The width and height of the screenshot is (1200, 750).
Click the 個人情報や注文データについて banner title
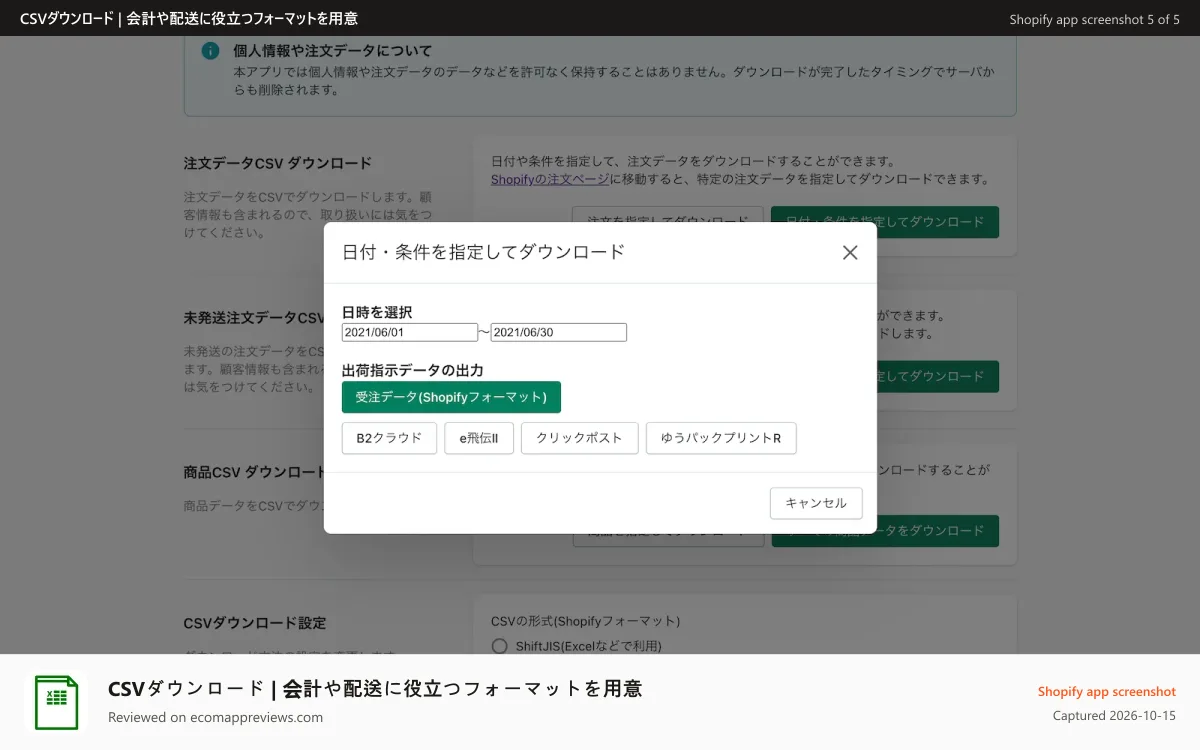(333, 51)
